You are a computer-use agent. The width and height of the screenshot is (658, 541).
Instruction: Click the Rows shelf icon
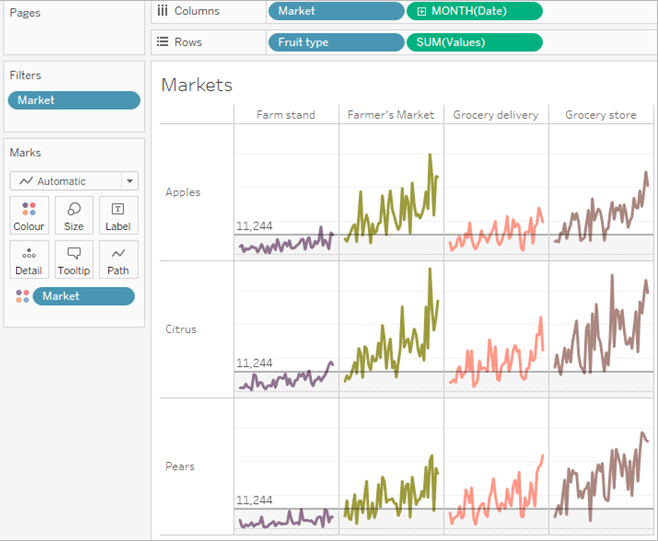[162, 42]
